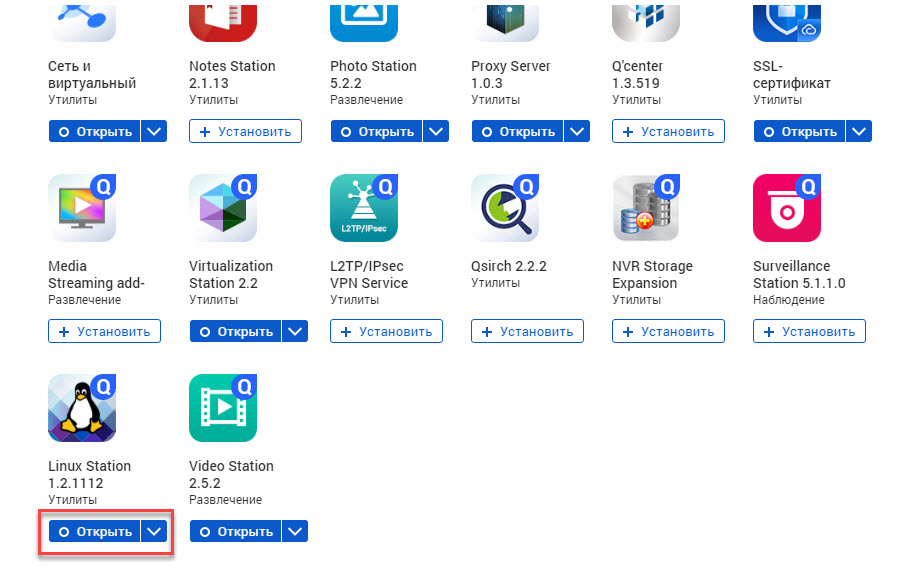Screen dimensions: 911x573
Task: Expand Photo Station options dropdown arrow
Action: coord(436,131)
